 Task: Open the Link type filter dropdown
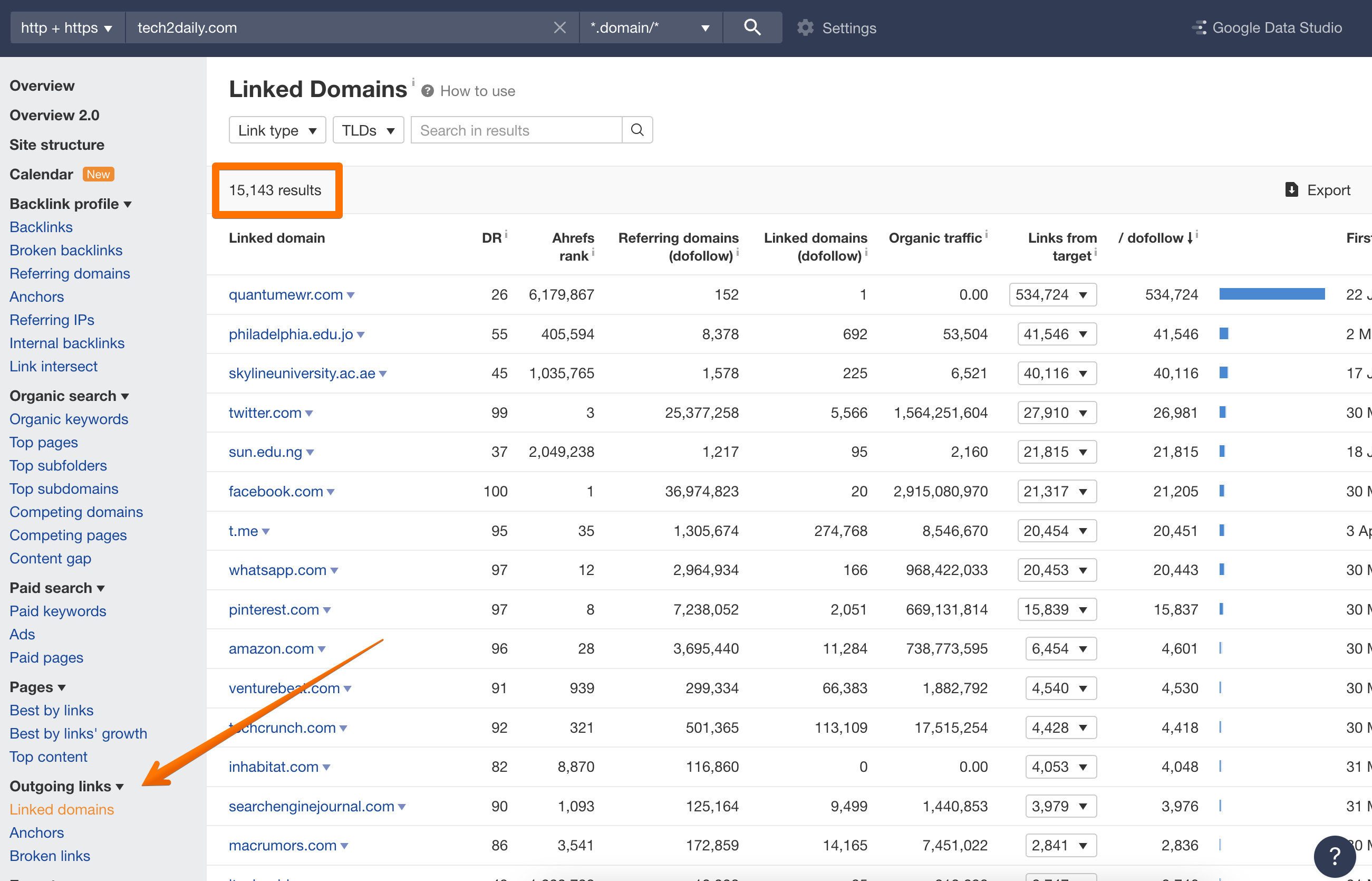(277, 130)
